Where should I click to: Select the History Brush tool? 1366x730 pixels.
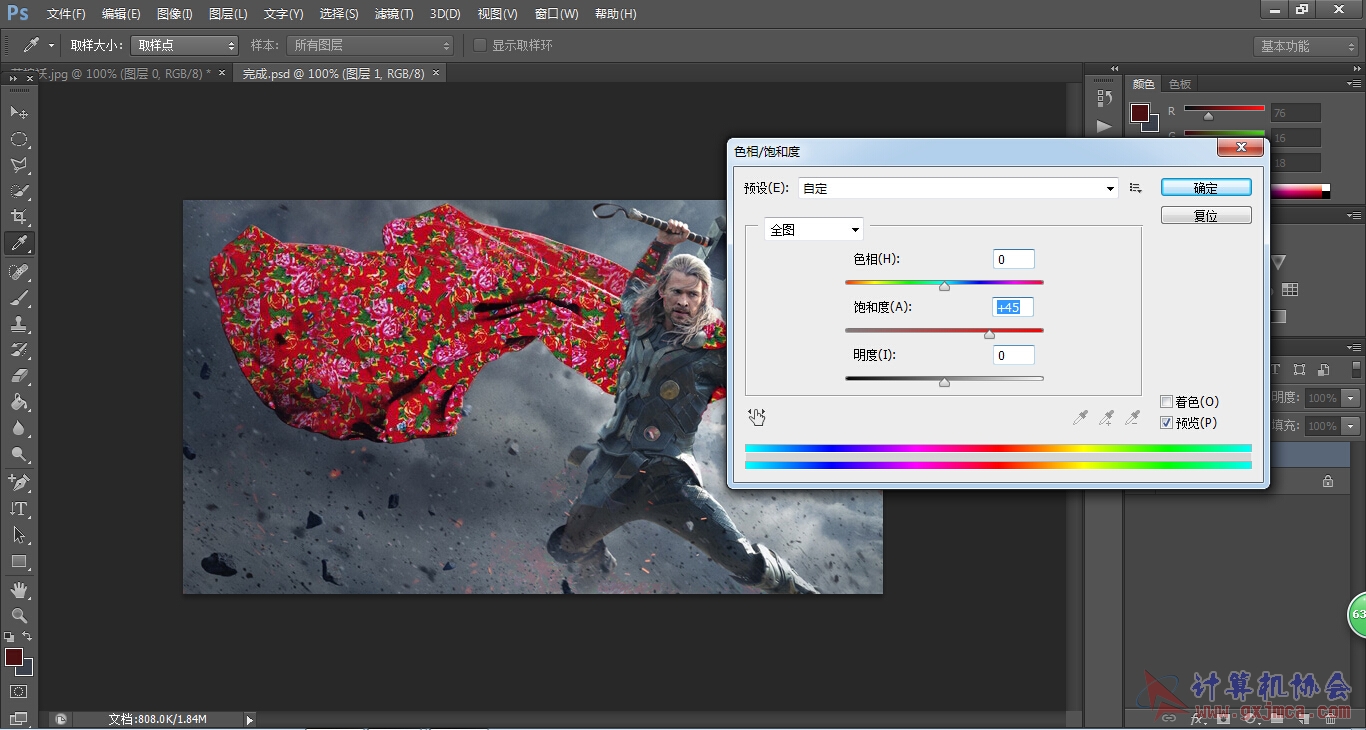pyautogui.click(x=18, y=350)
